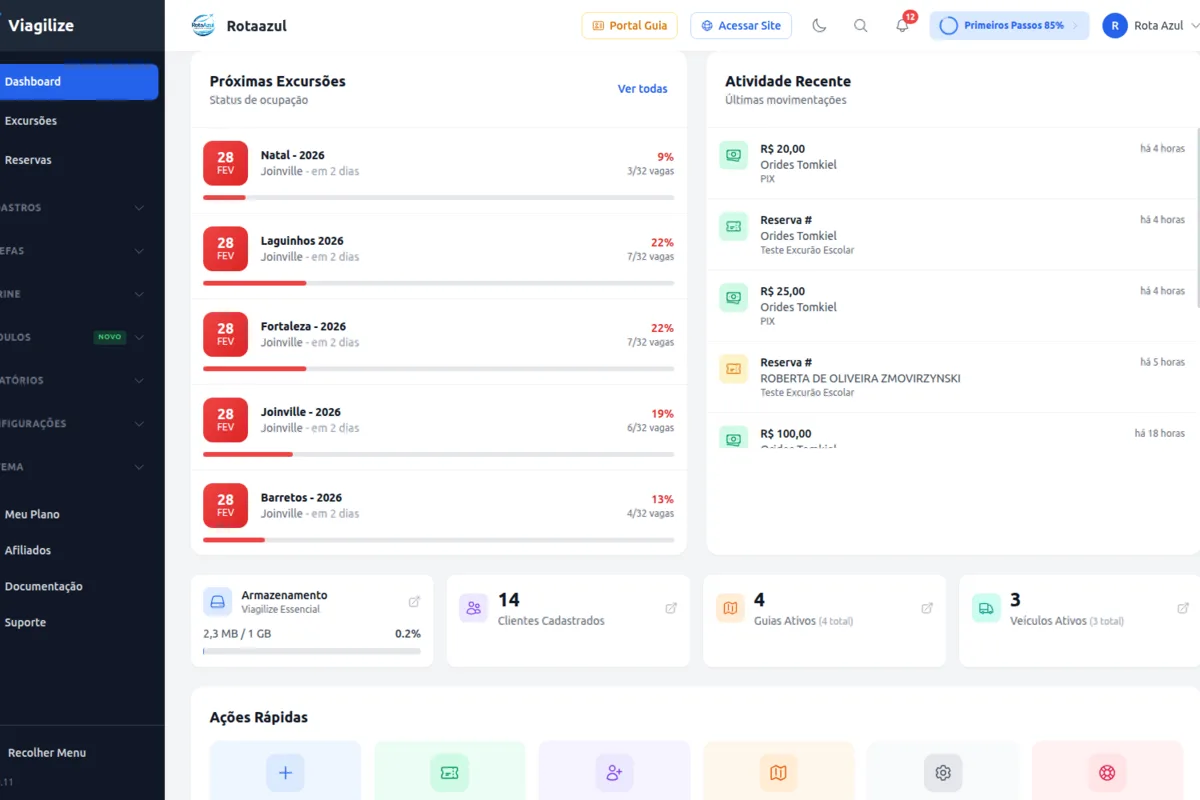Toggle dark mode moon icon
Image resolution: width=1200 pixels, height=800 pixels.
tap(819, 26)
